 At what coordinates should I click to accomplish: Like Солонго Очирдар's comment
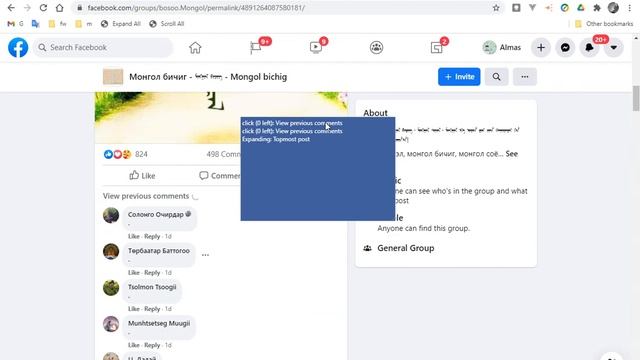133,236
